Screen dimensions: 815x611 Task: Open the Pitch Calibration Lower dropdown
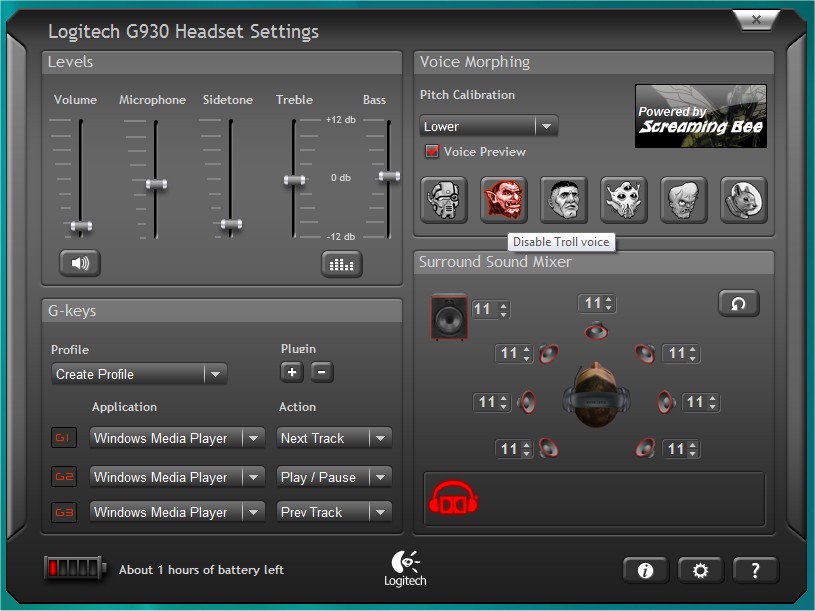tap(489, 126)
